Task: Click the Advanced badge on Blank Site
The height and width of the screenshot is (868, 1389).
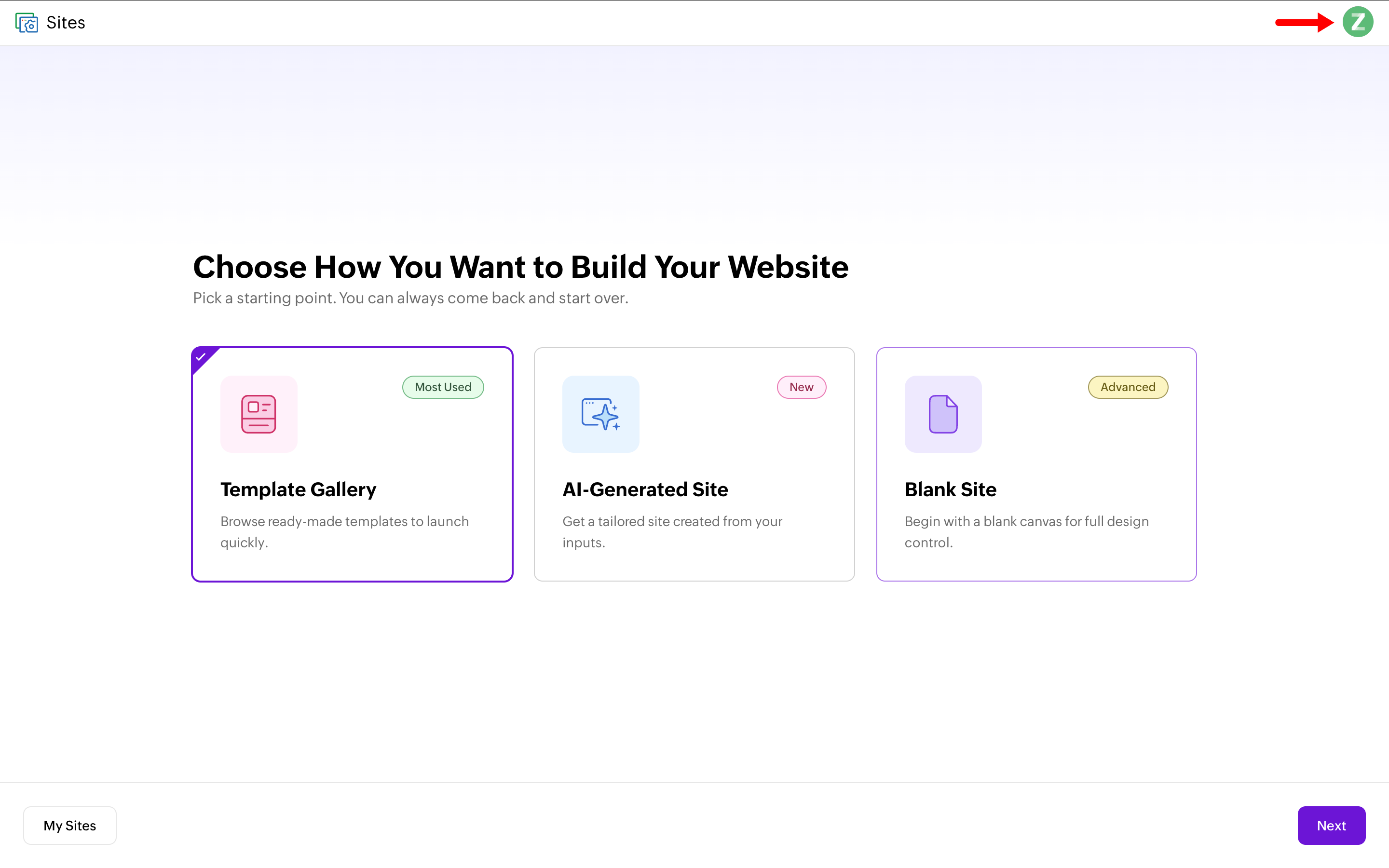Action: pyautogui.click(x=1128, y=387)
